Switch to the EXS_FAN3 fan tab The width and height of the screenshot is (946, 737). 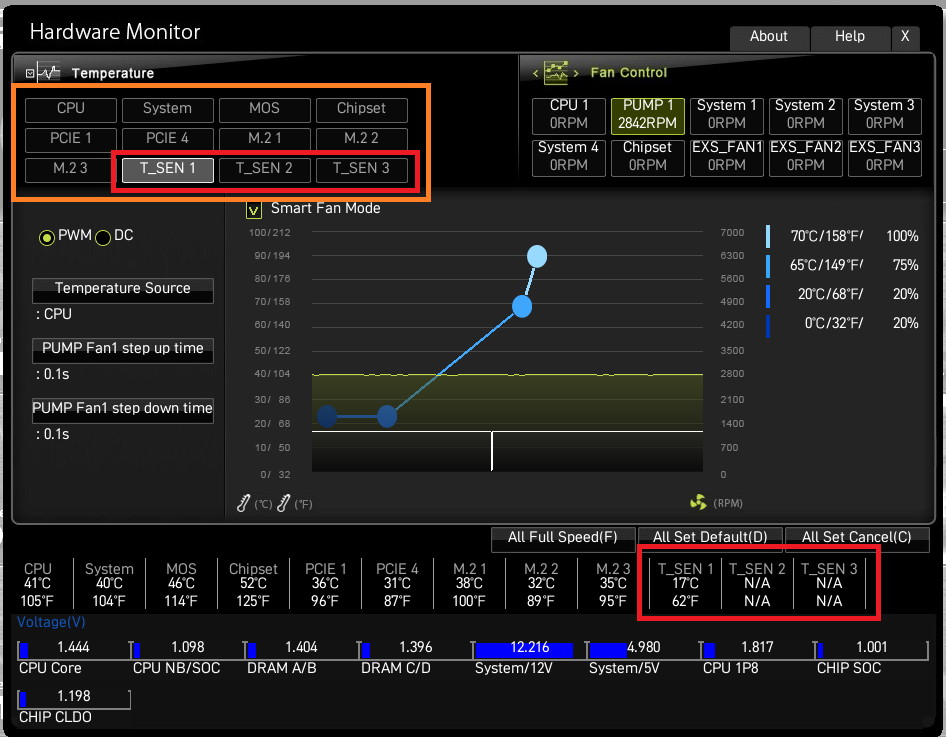(x=884, y=157)
